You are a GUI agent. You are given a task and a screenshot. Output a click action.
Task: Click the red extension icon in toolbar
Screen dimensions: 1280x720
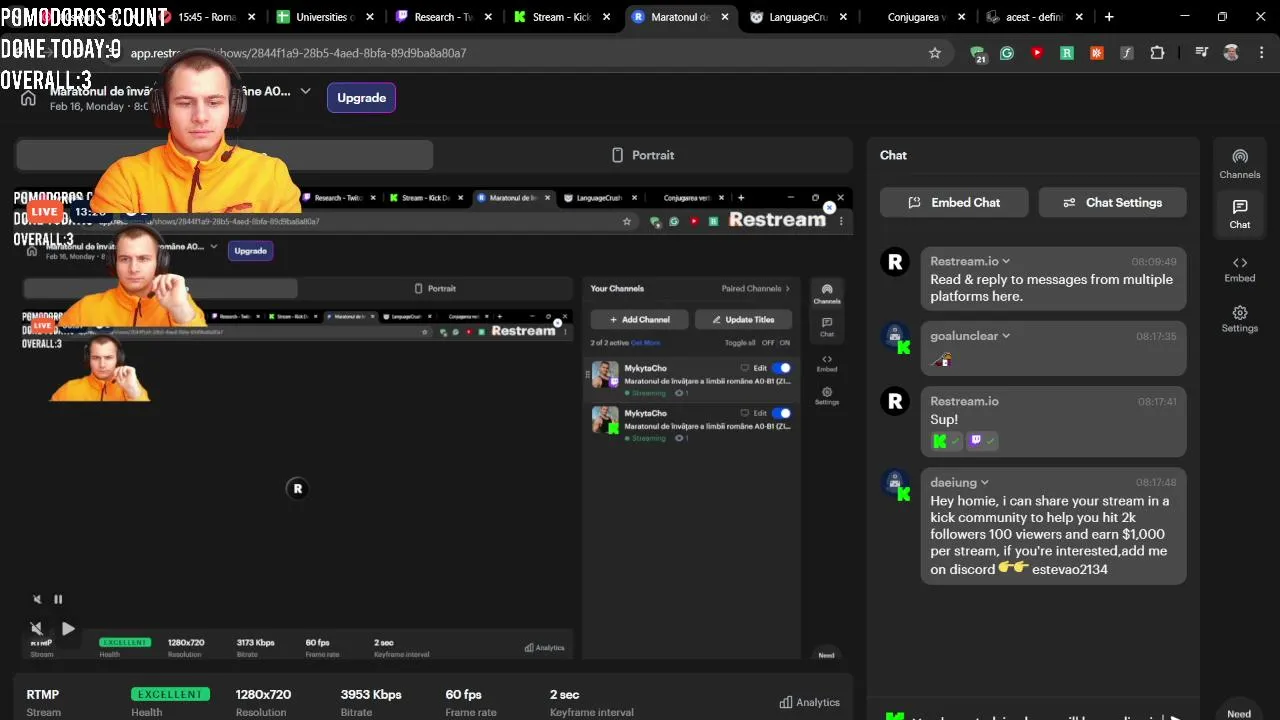(x=1037, y=53)
